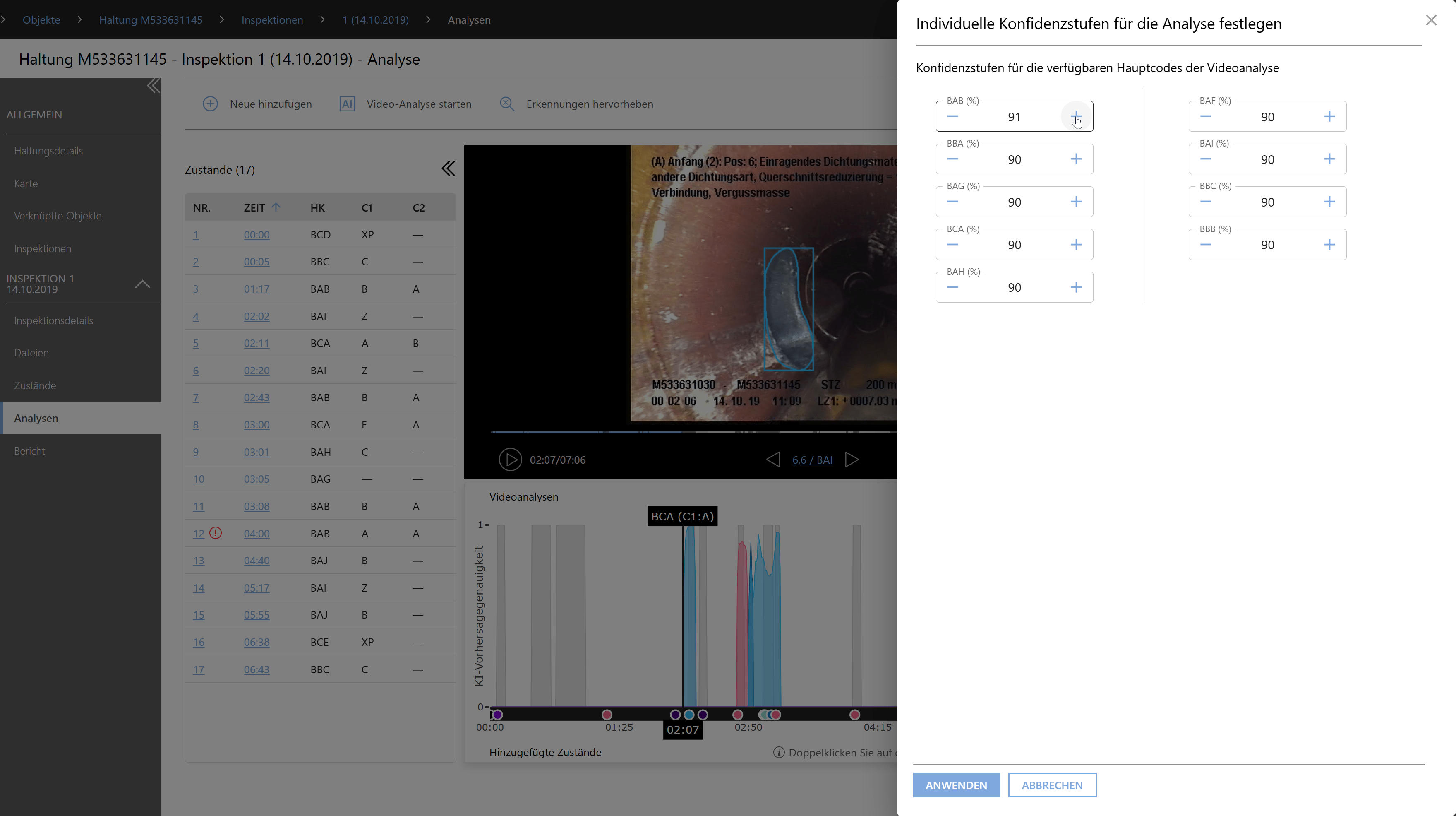1456x816 pixels.
Task: Click info icon beside Doppelklicken hint
Action: 779,753
